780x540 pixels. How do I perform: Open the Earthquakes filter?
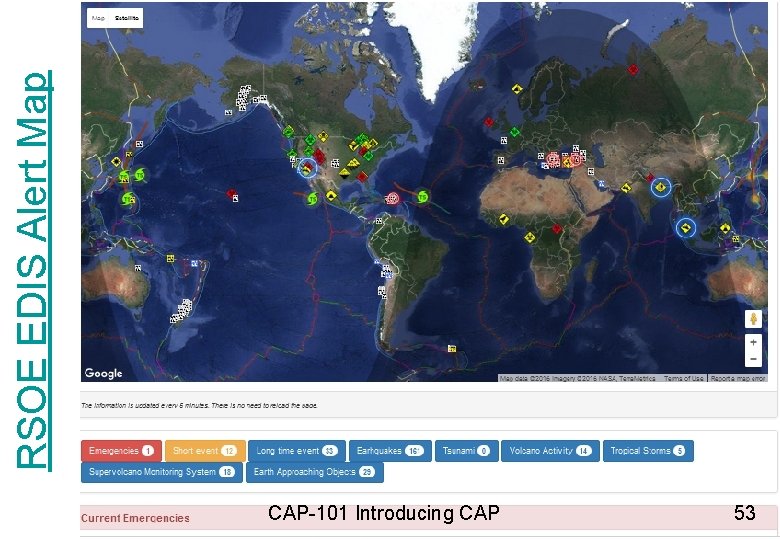point(390,451)
